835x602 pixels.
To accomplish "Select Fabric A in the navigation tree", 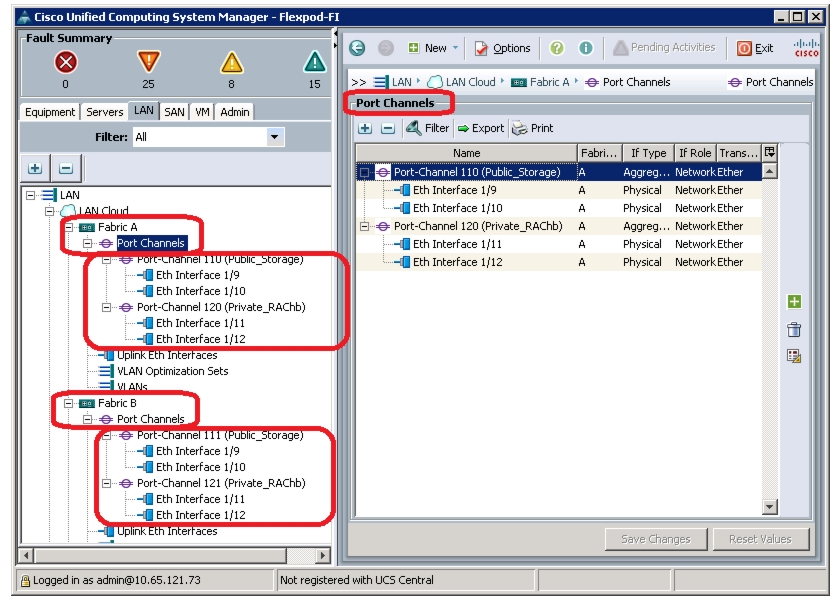I will click(x=117, y=227).
